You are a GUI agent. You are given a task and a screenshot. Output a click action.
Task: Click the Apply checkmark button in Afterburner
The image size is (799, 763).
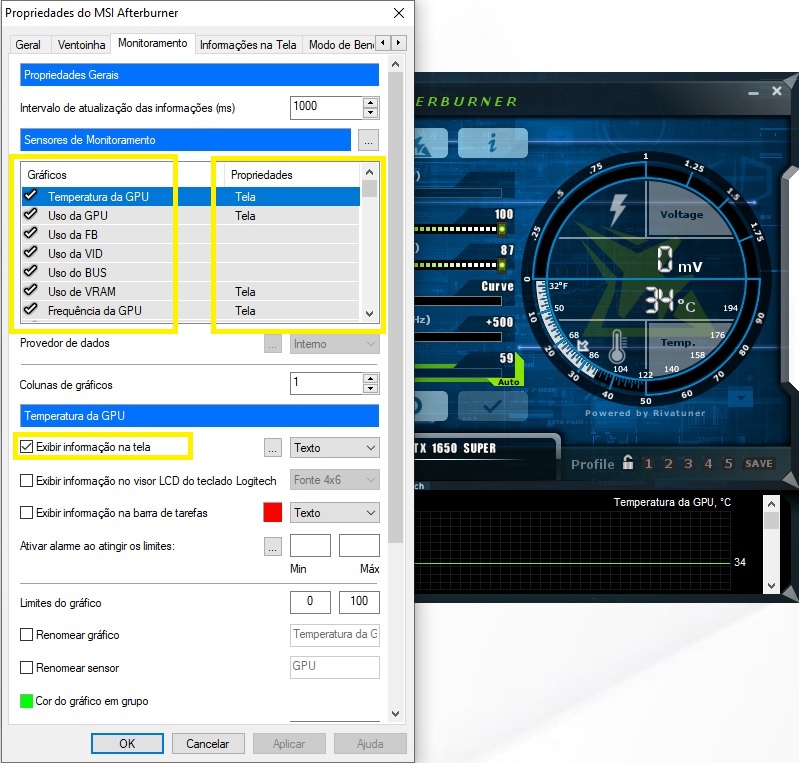click(x=492, y=406)
